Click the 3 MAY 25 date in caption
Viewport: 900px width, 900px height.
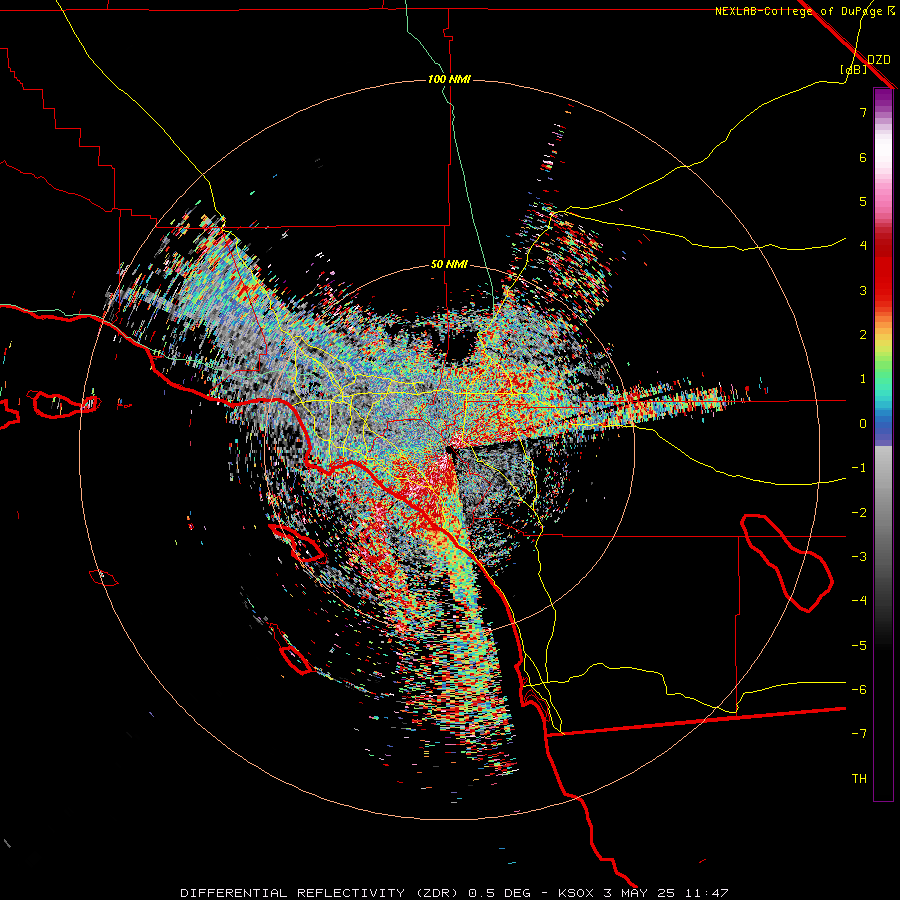638,893
